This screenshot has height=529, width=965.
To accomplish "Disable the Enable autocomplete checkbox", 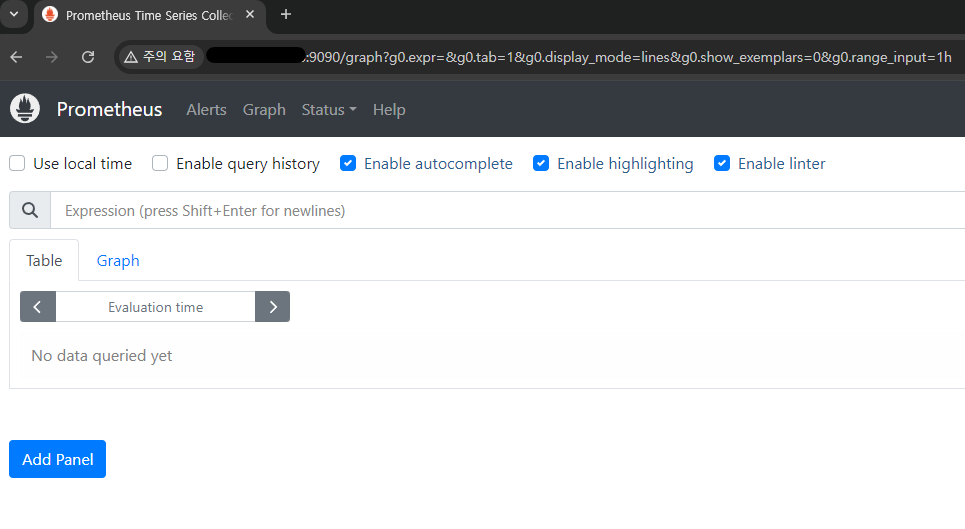I will tap(348, 163).
